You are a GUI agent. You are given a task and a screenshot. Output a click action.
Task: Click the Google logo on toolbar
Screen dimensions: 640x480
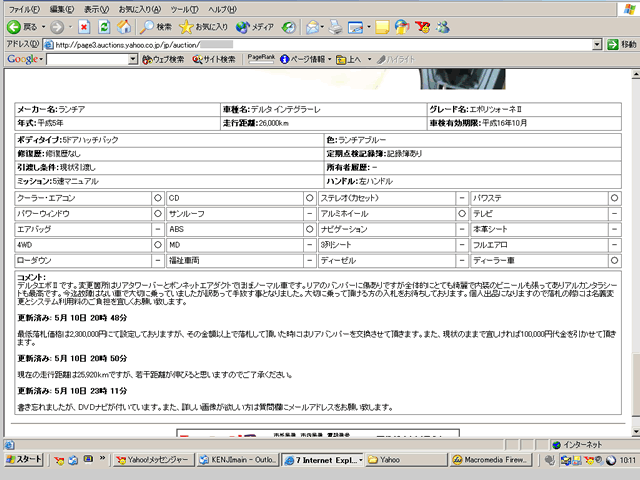click(22, 59)
